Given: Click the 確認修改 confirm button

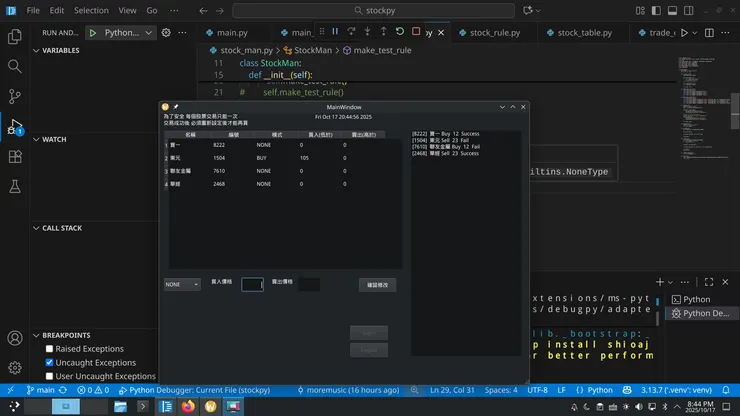Looking at the screenshot, I should (x=378, y=285).
